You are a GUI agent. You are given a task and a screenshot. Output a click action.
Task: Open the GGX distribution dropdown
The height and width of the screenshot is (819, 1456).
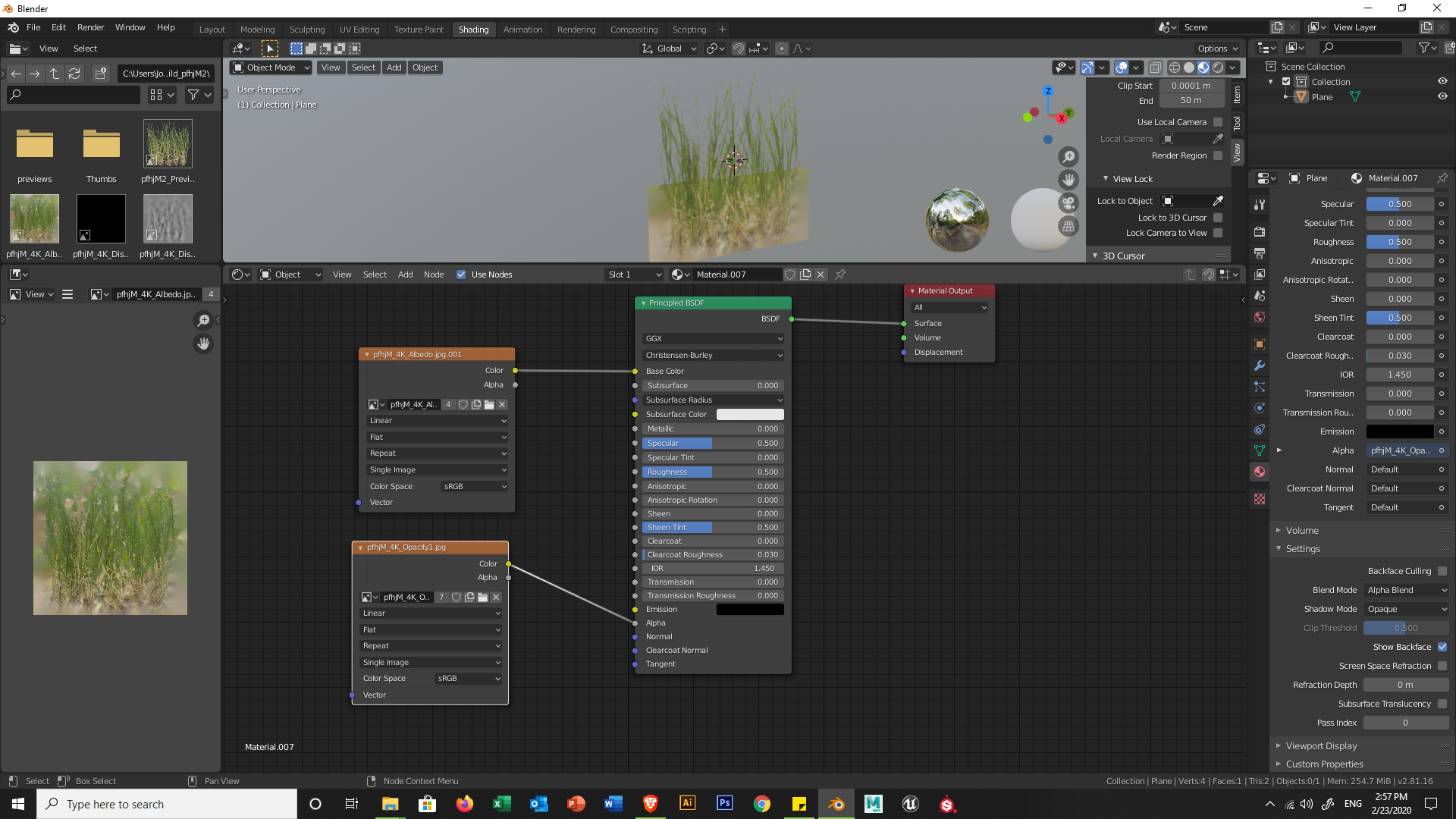[x=713, y=338]
